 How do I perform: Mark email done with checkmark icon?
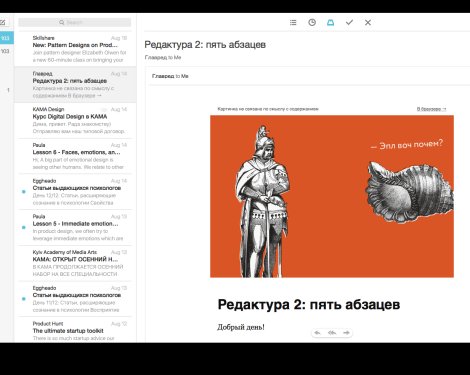[349, 22]
